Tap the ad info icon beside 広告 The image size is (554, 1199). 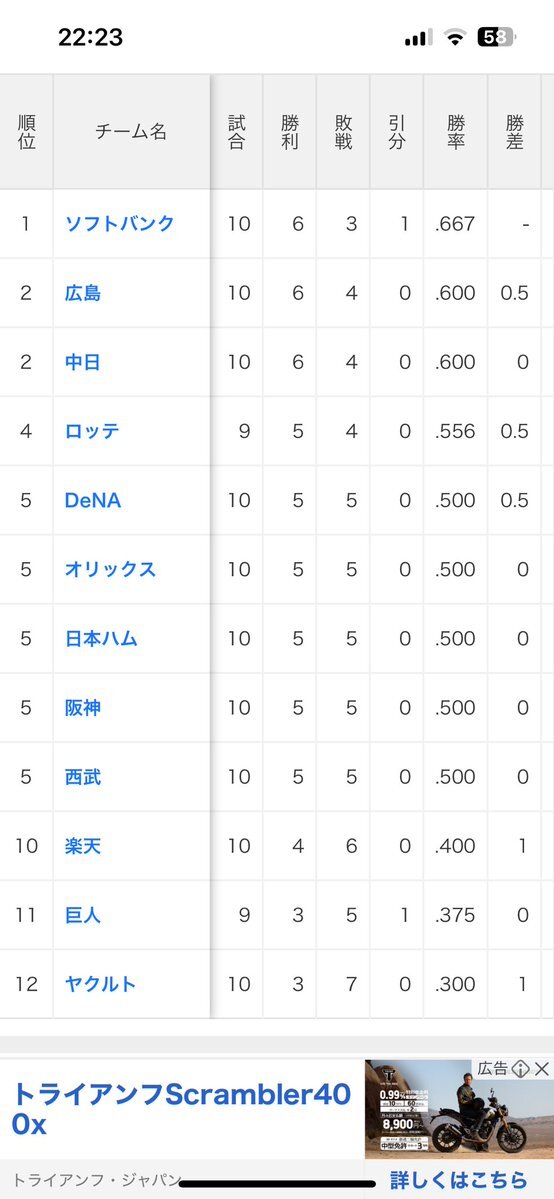pyautogui.click(x=522, y=1068)
